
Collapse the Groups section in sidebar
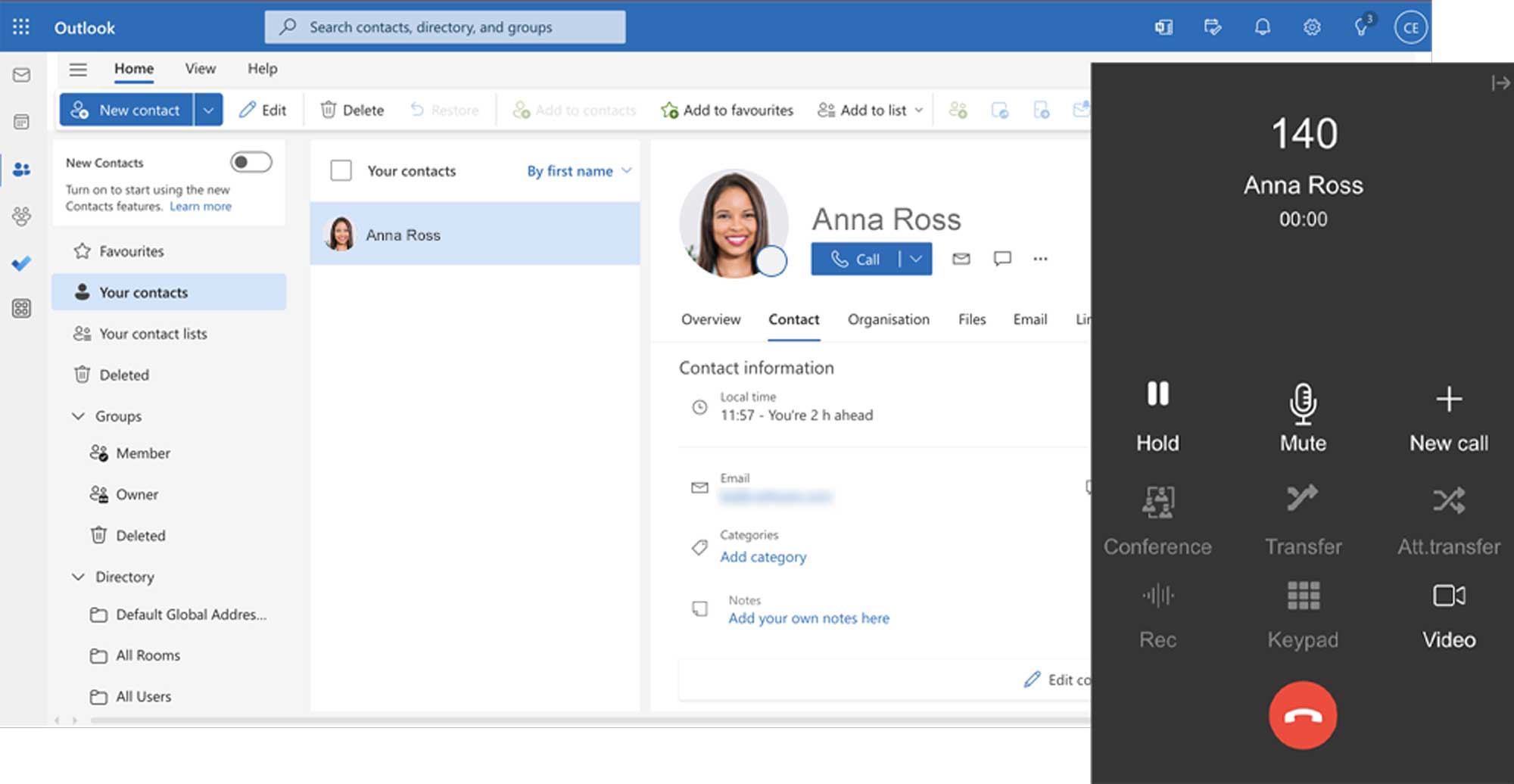click(78, 416)
